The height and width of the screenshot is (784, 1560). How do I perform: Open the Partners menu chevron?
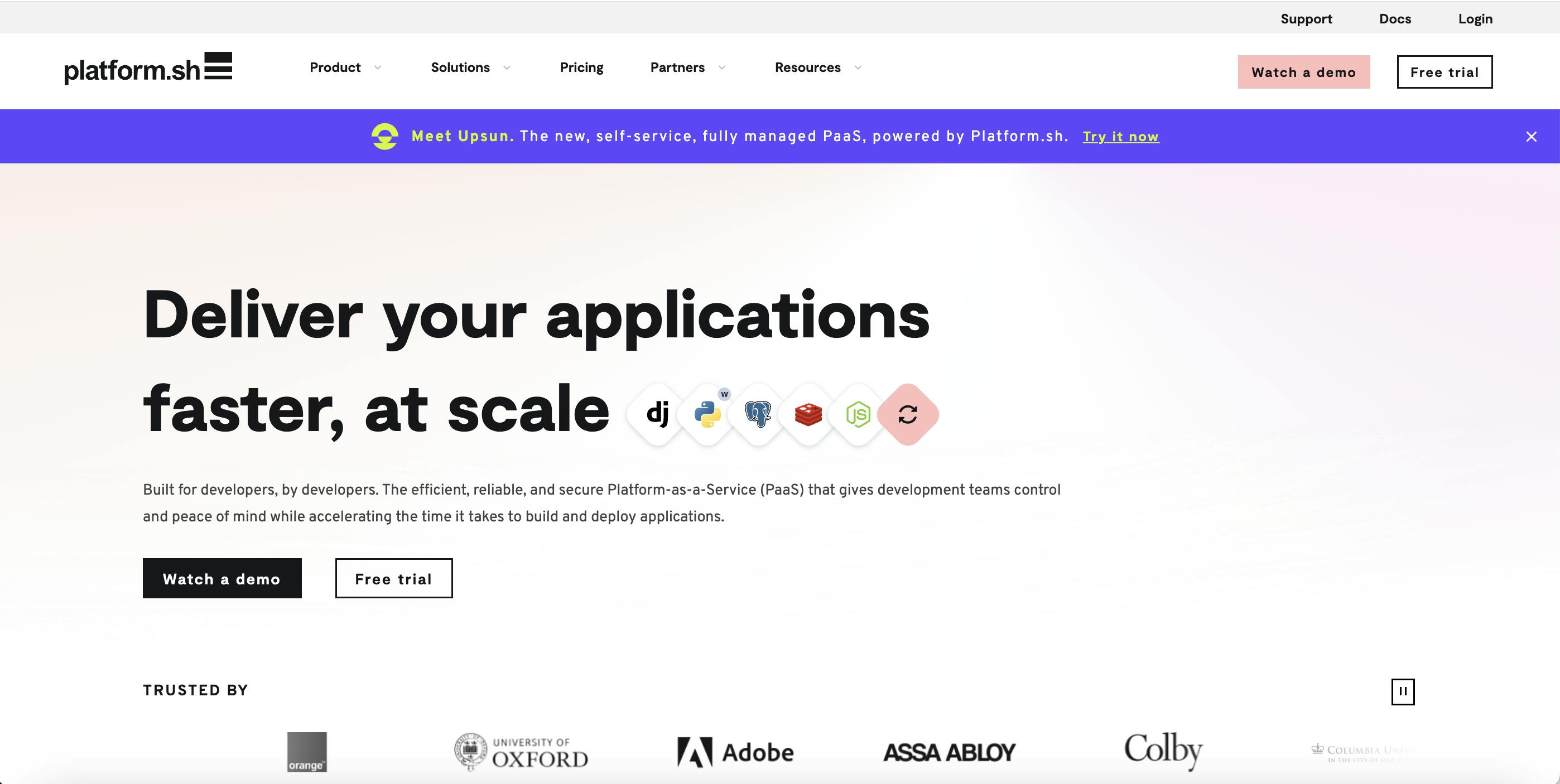click(722, 68)
